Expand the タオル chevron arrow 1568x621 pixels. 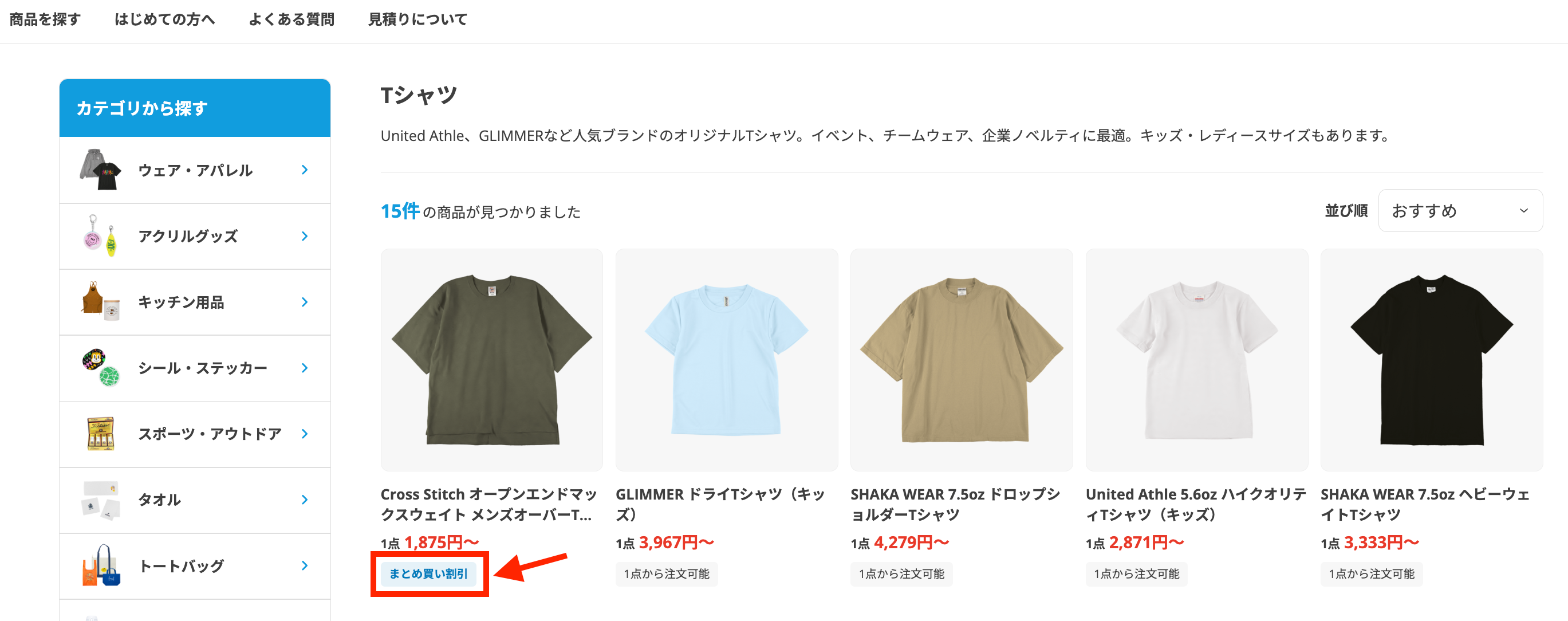click(305, 500)
